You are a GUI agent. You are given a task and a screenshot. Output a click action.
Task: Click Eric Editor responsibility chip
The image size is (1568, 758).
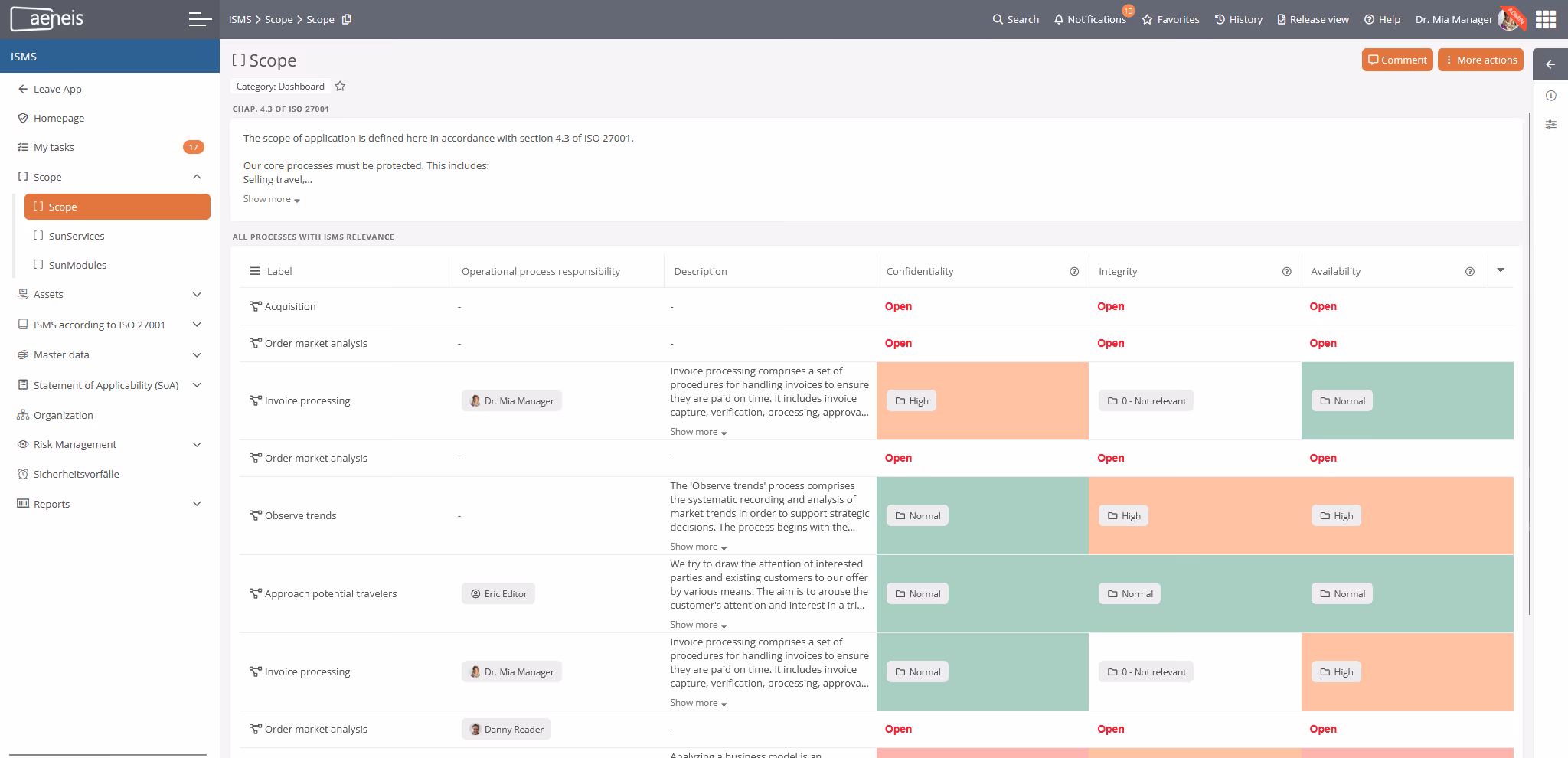pyautogui.click(x=498, y=593)
